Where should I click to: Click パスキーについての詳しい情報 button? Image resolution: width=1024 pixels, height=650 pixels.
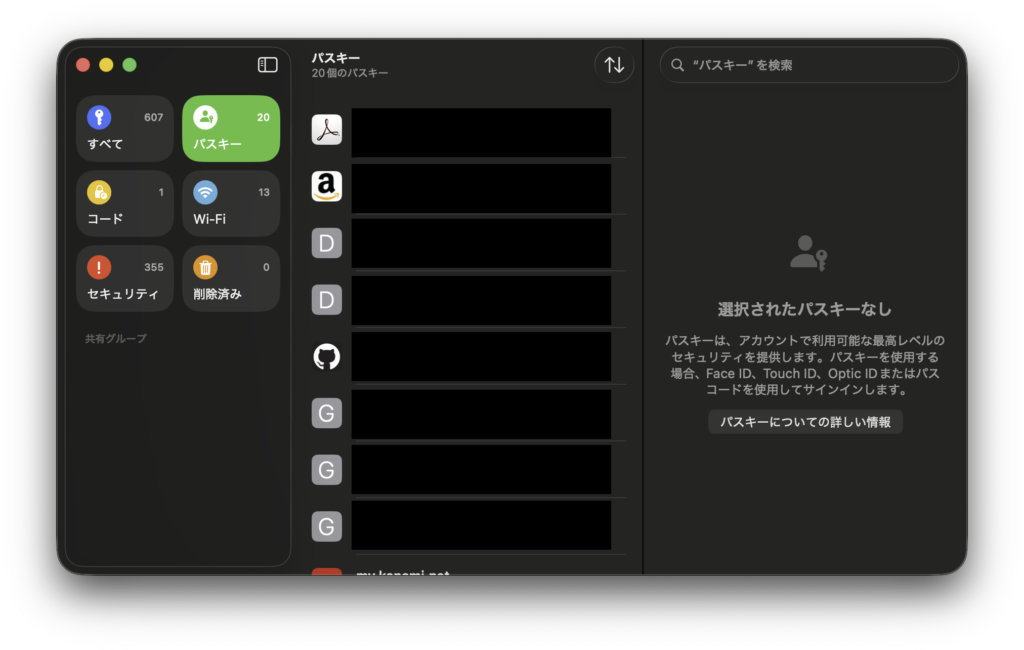pyautogui.click(x=805, y=422)
